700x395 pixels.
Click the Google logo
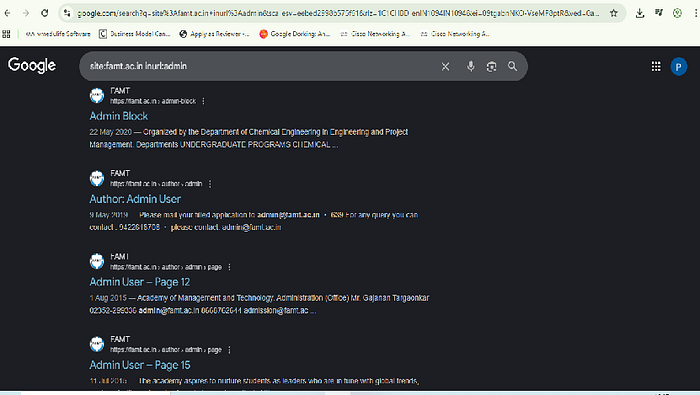(32, 66)
